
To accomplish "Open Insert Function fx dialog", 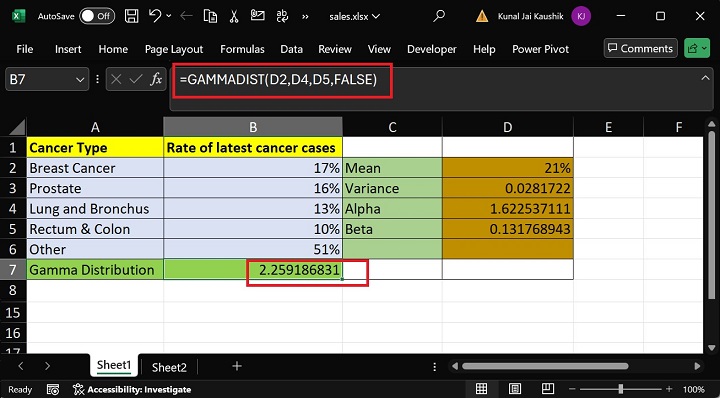I will coord(156,79).
